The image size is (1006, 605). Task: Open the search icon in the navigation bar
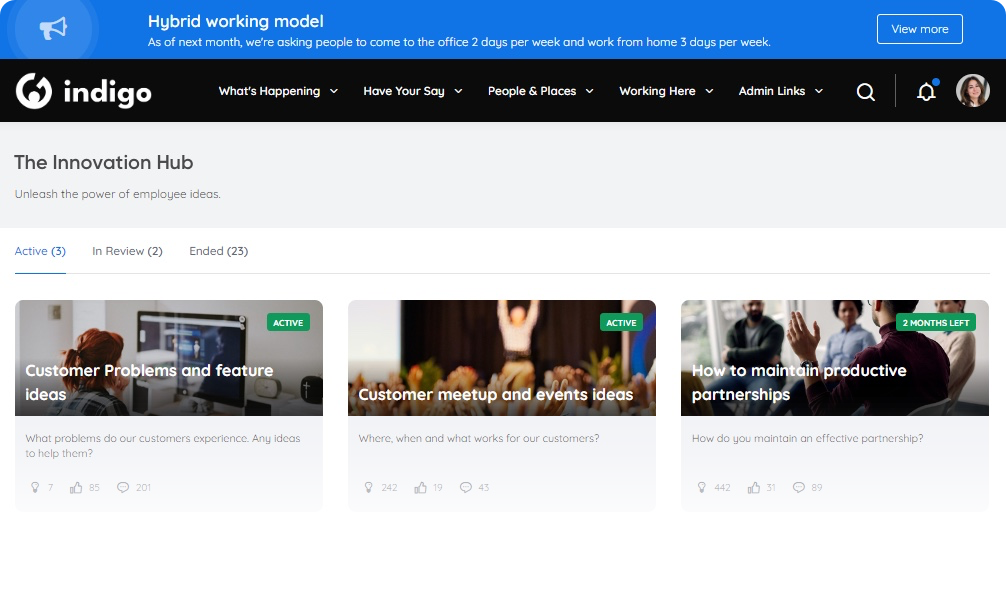pos(864,91)
